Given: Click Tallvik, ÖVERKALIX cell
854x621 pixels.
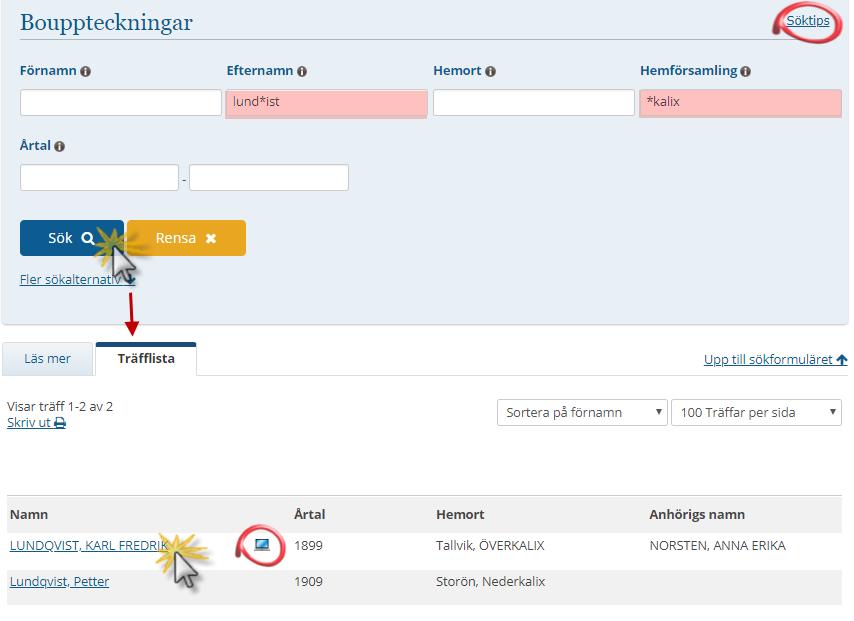Looking at the screenshot, I should [490, 545].
